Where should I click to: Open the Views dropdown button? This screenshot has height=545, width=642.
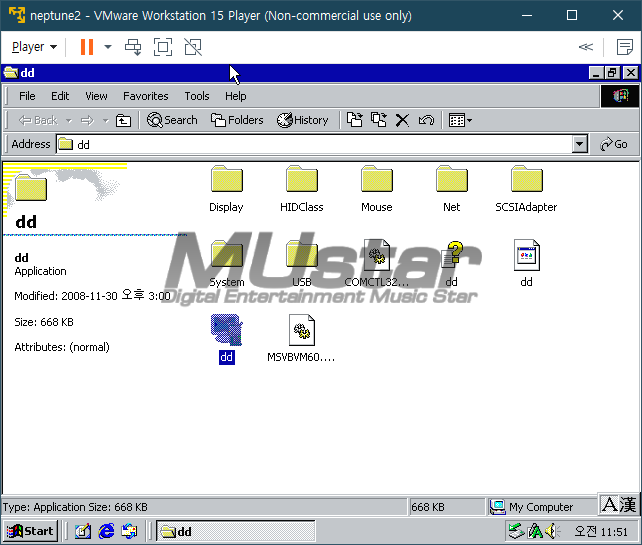pyautogui.click(x=460, y=120)
